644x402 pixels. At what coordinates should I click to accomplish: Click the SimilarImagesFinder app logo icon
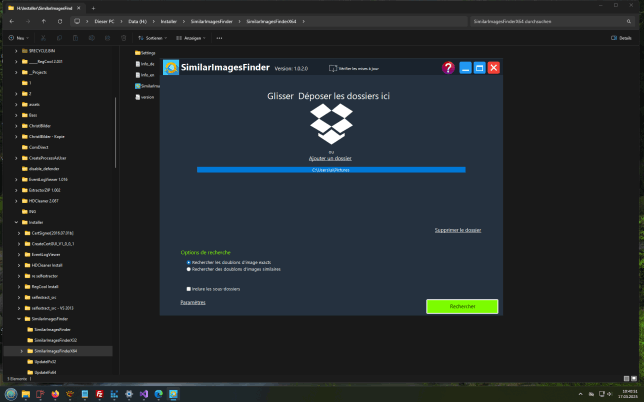pyautogui.click(x=172, y=68)
